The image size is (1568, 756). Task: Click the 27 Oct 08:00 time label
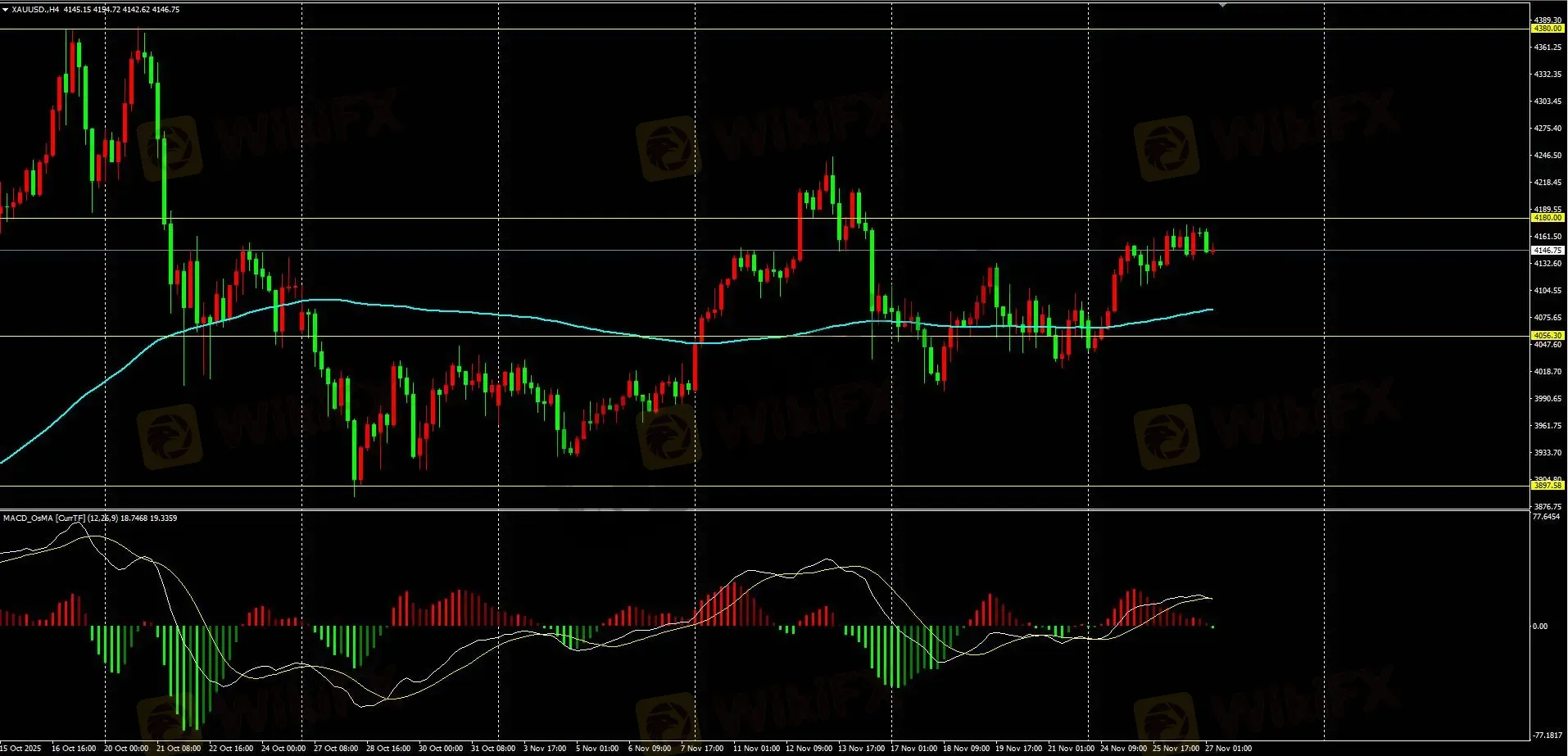point(336,748)
